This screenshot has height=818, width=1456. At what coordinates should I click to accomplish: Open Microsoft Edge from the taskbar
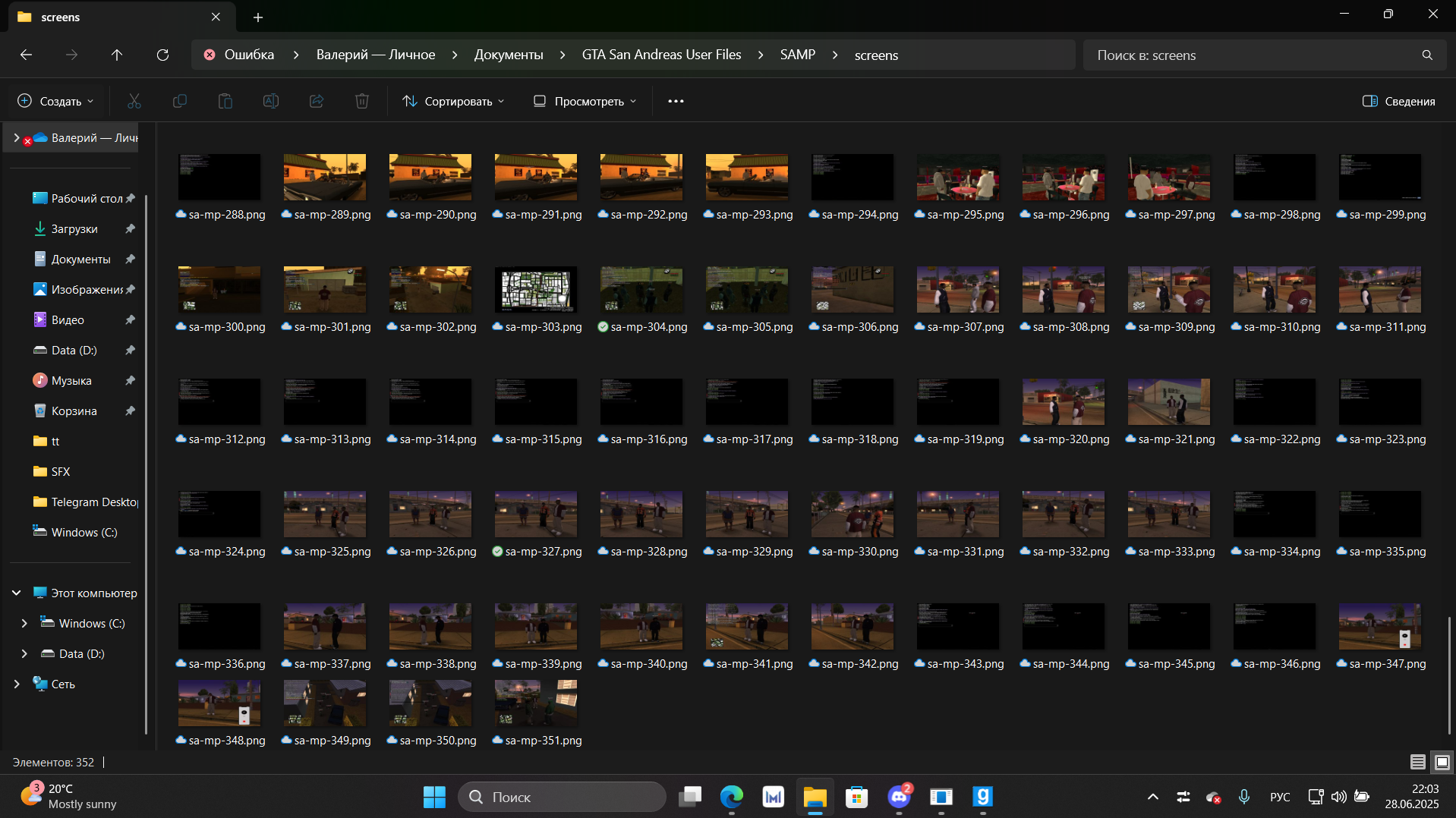click(x=732, y=797)
